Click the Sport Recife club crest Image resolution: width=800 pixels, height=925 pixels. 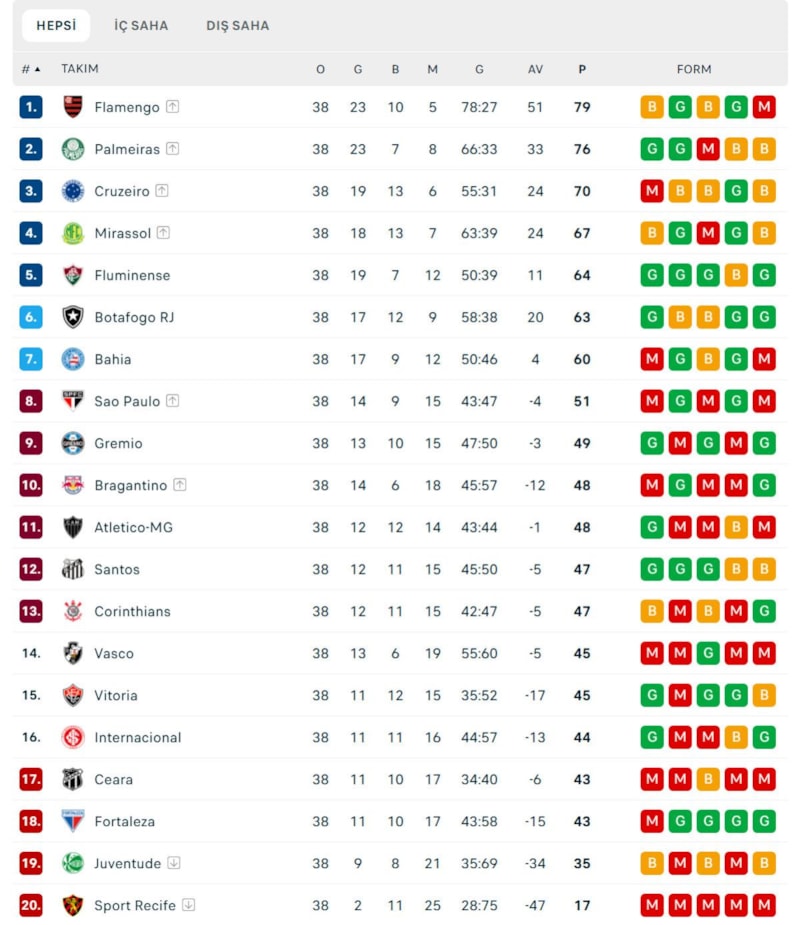pos(73,905)
